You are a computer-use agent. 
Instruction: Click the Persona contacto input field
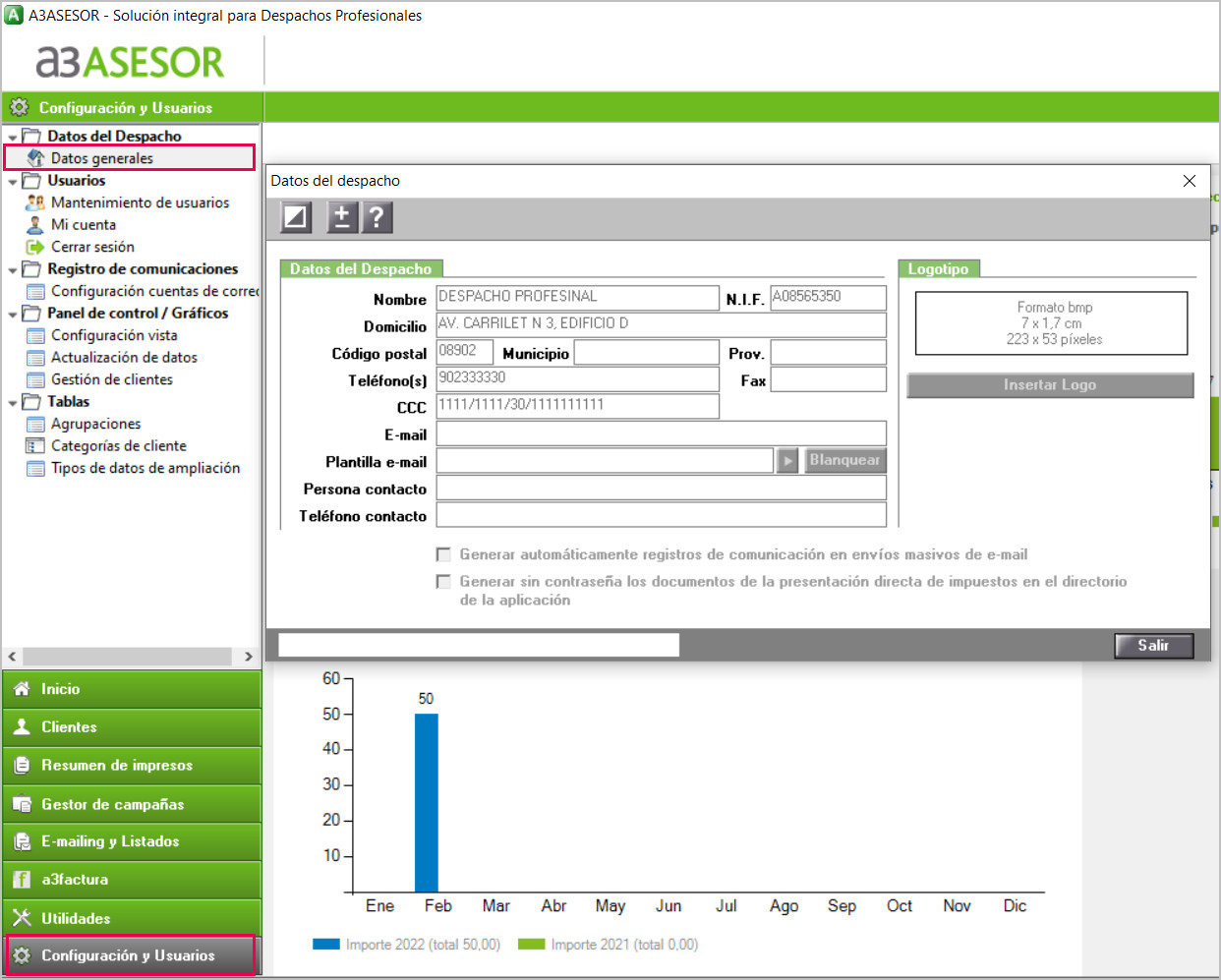click(662, 489)
